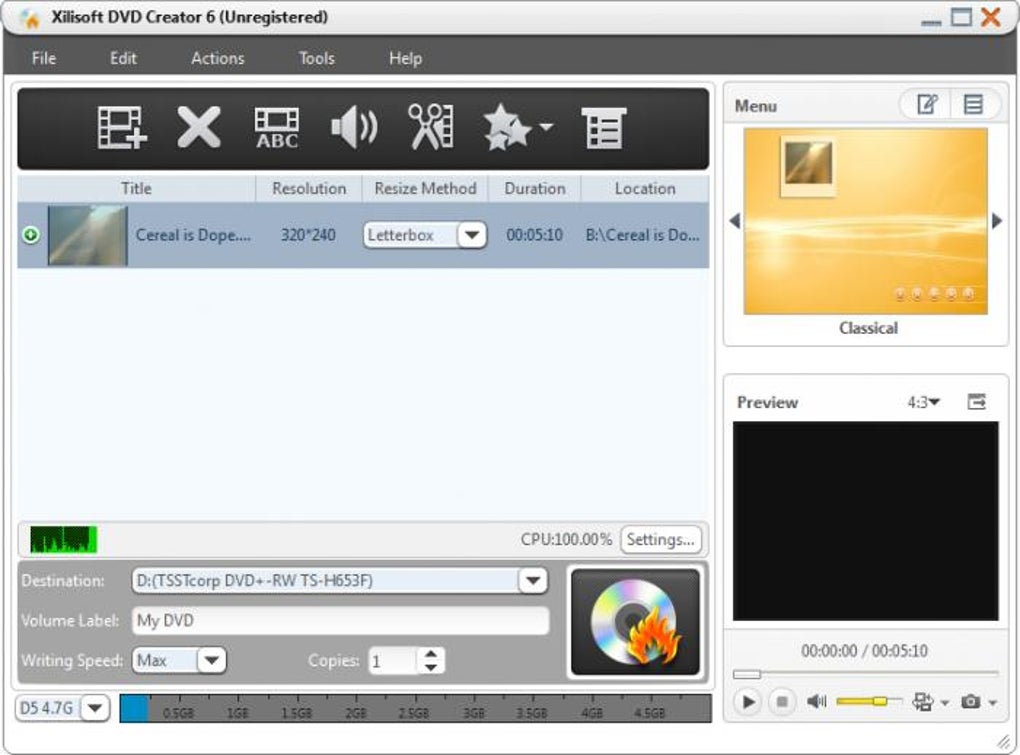Click the Chapters list toolbar icon
The width and height of the screenshot is (1020, 755).
pos(604,128)
